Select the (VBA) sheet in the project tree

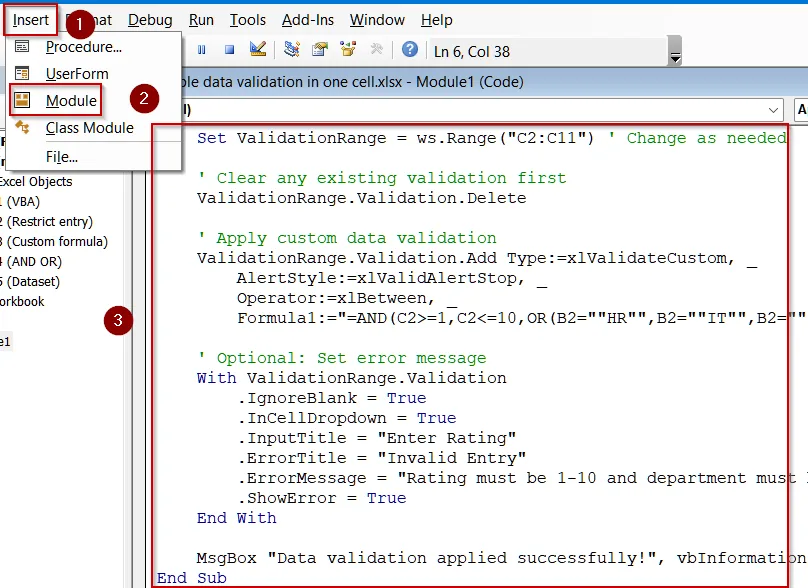[x=20, y=201]
